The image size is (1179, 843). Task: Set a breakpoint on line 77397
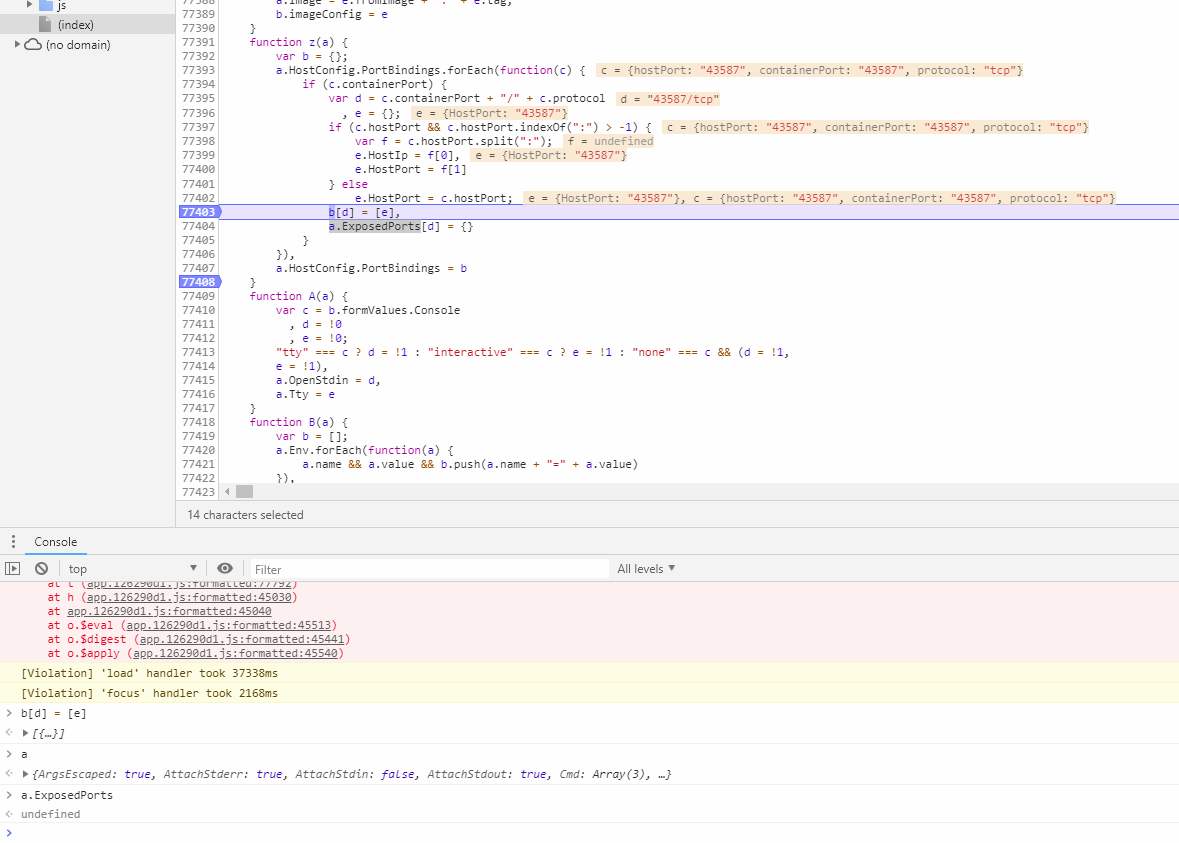click(x=199, y=127)
